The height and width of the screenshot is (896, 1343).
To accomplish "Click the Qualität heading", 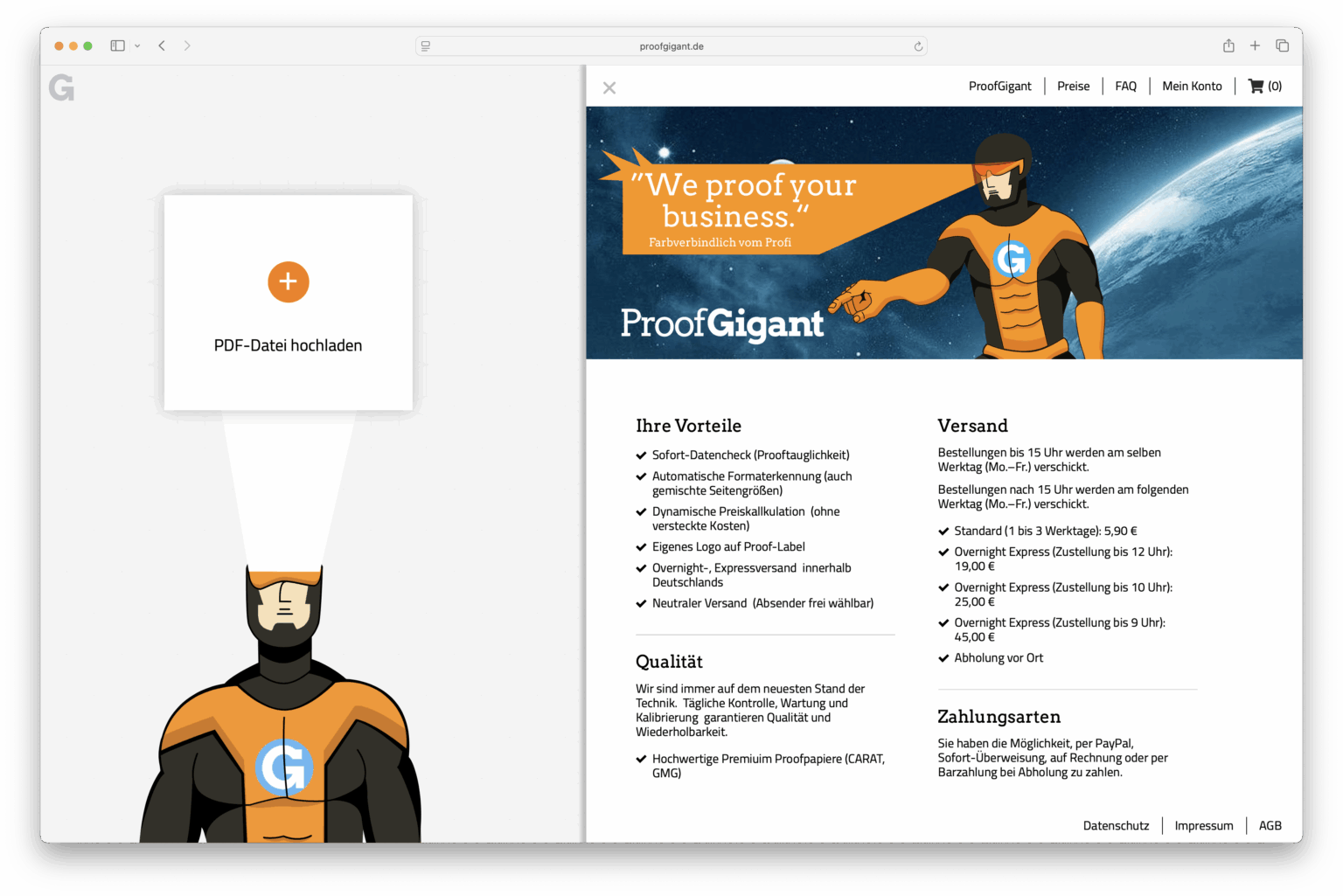I will coord(669,662).
